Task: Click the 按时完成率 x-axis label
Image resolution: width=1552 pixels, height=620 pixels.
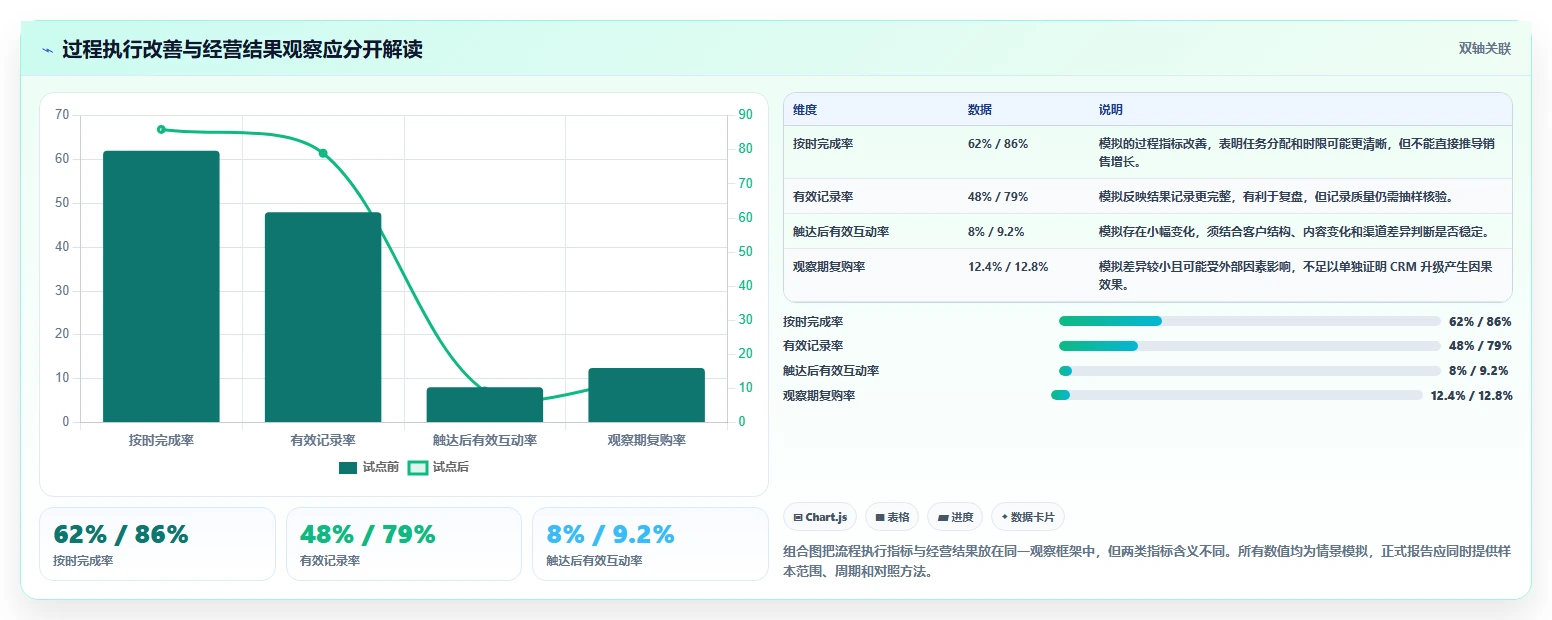Action: [x=161, y=440]
